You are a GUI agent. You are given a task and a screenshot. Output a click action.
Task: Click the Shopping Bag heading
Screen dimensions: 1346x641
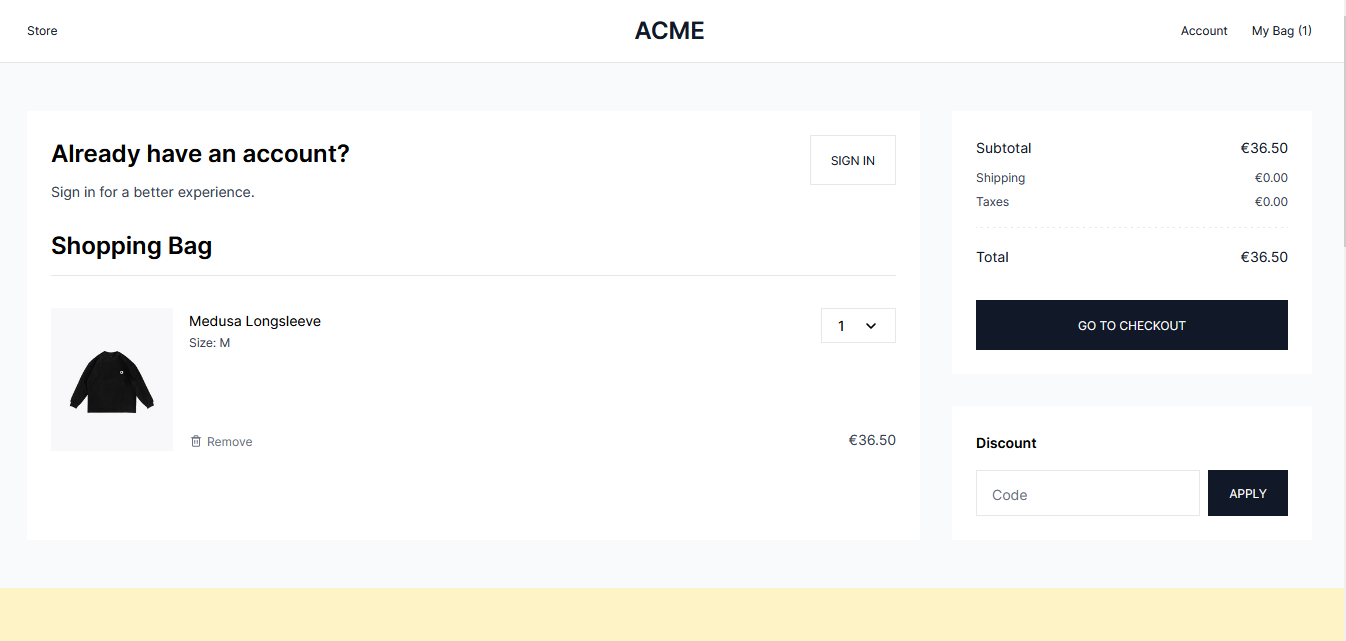click(x=131, y=245)
